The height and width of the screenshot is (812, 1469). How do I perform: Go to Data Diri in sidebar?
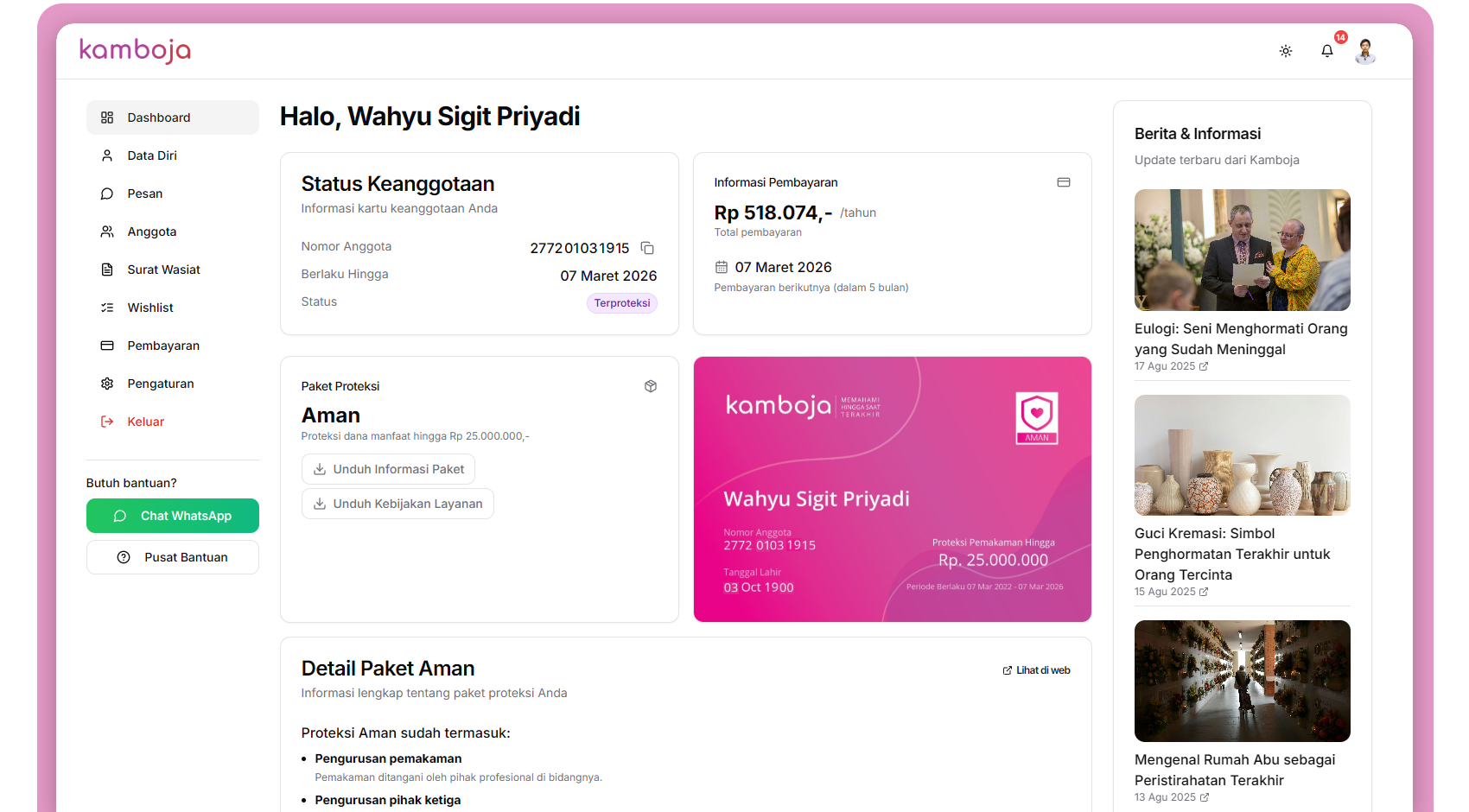152,155
